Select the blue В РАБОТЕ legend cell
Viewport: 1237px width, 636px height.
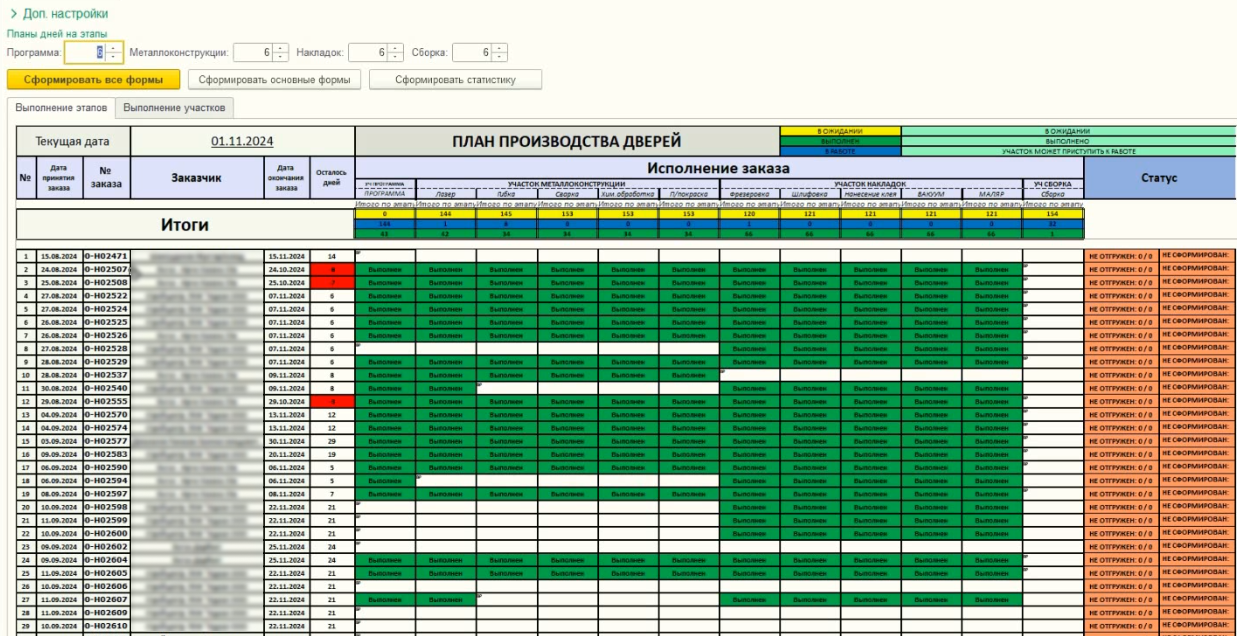(839, 151)
